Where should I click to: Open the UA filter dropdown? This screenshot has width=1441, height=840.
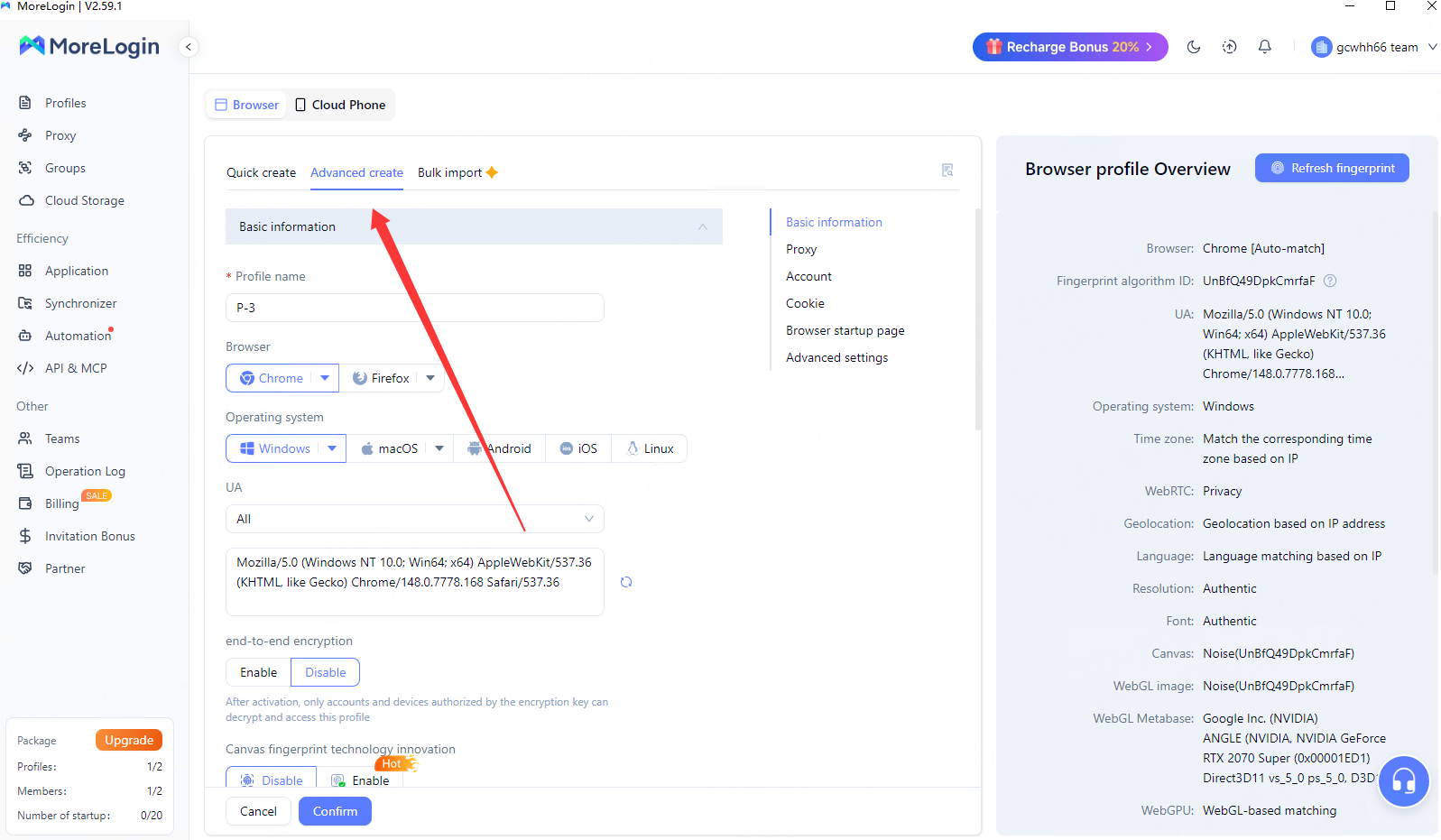click(x=415, y=519)
